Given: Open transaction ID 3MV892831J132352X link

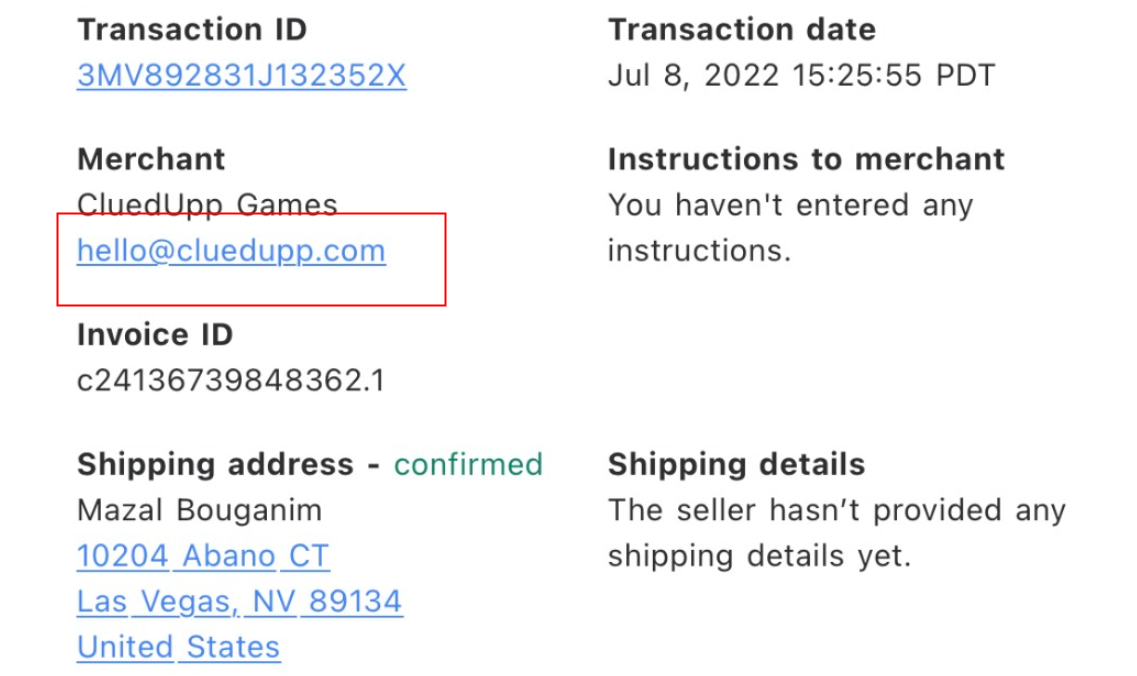Looking at the screenshot, I should tap(241, 76).
